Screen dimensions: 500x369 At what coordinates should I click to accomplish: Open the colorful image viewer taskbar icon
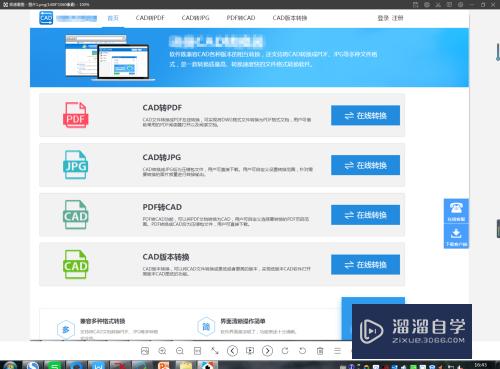(x=208, y=365)
